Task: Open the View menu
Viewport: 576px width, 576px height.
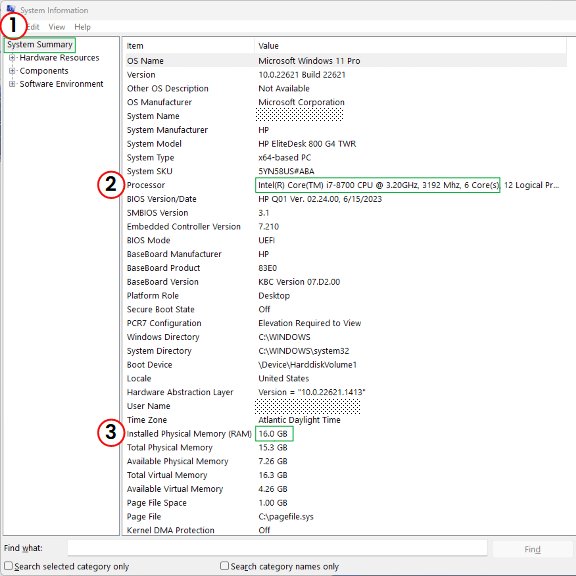Action: tap(57, 27)
